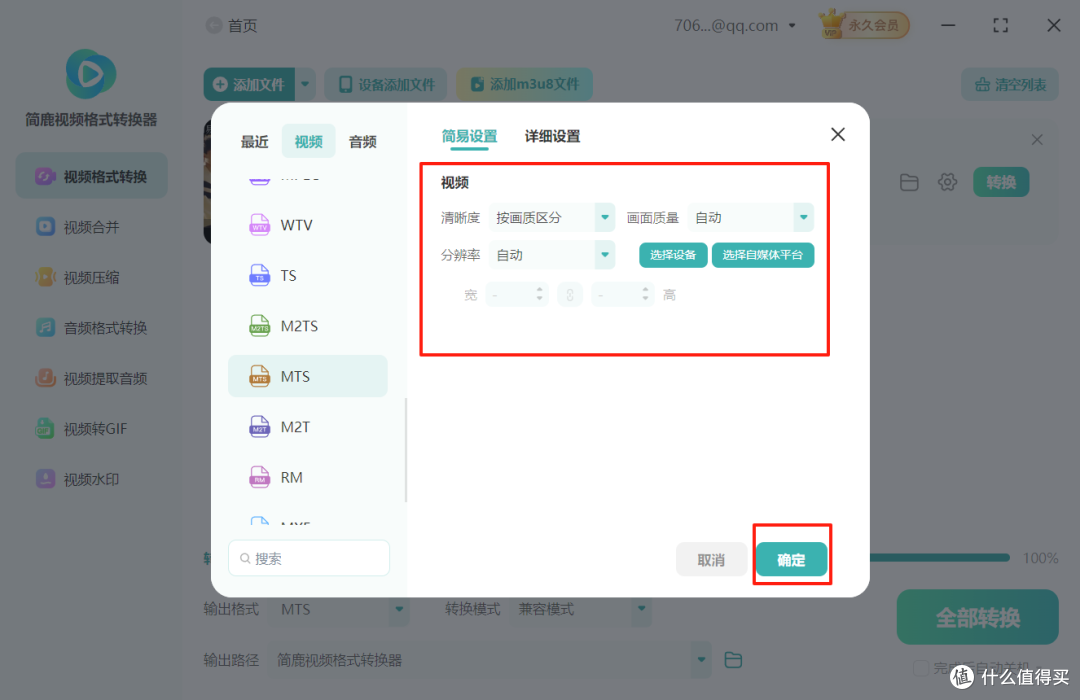Select the M2TS format
Viewport: 1080px width, 700px height.
click(308, 326)
